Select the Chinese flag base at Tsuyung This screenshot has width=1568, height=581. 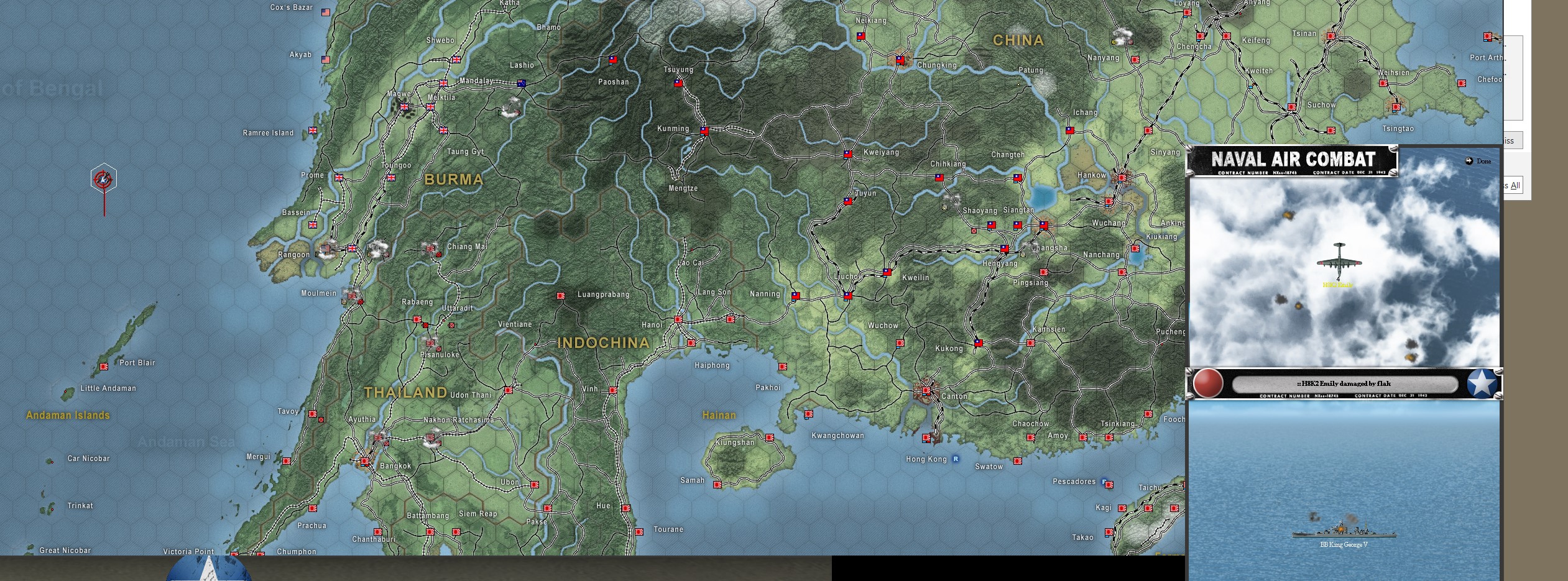[678, 83]
